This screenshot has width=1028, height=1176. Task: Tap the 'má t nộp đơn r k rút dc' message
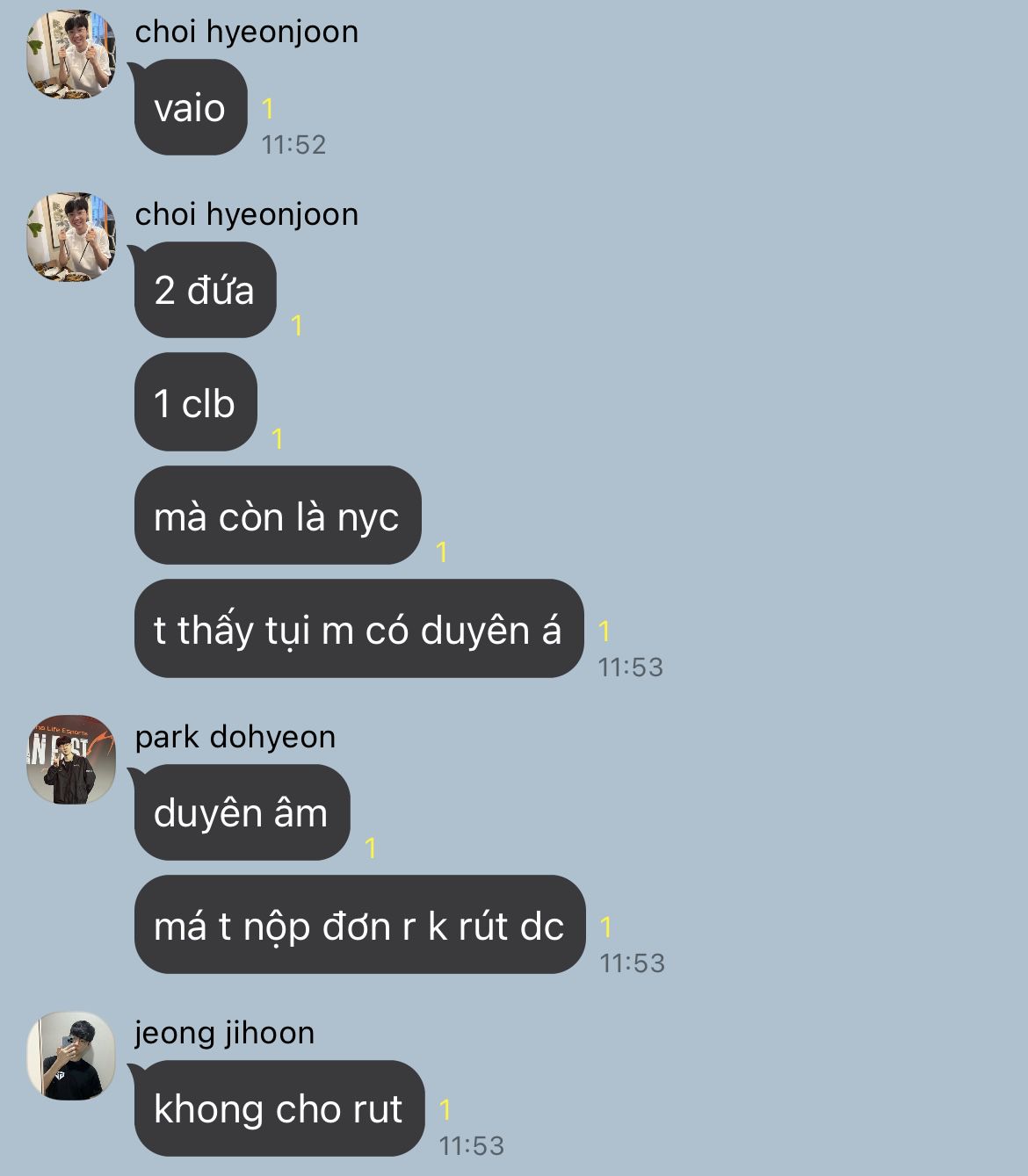359,925
